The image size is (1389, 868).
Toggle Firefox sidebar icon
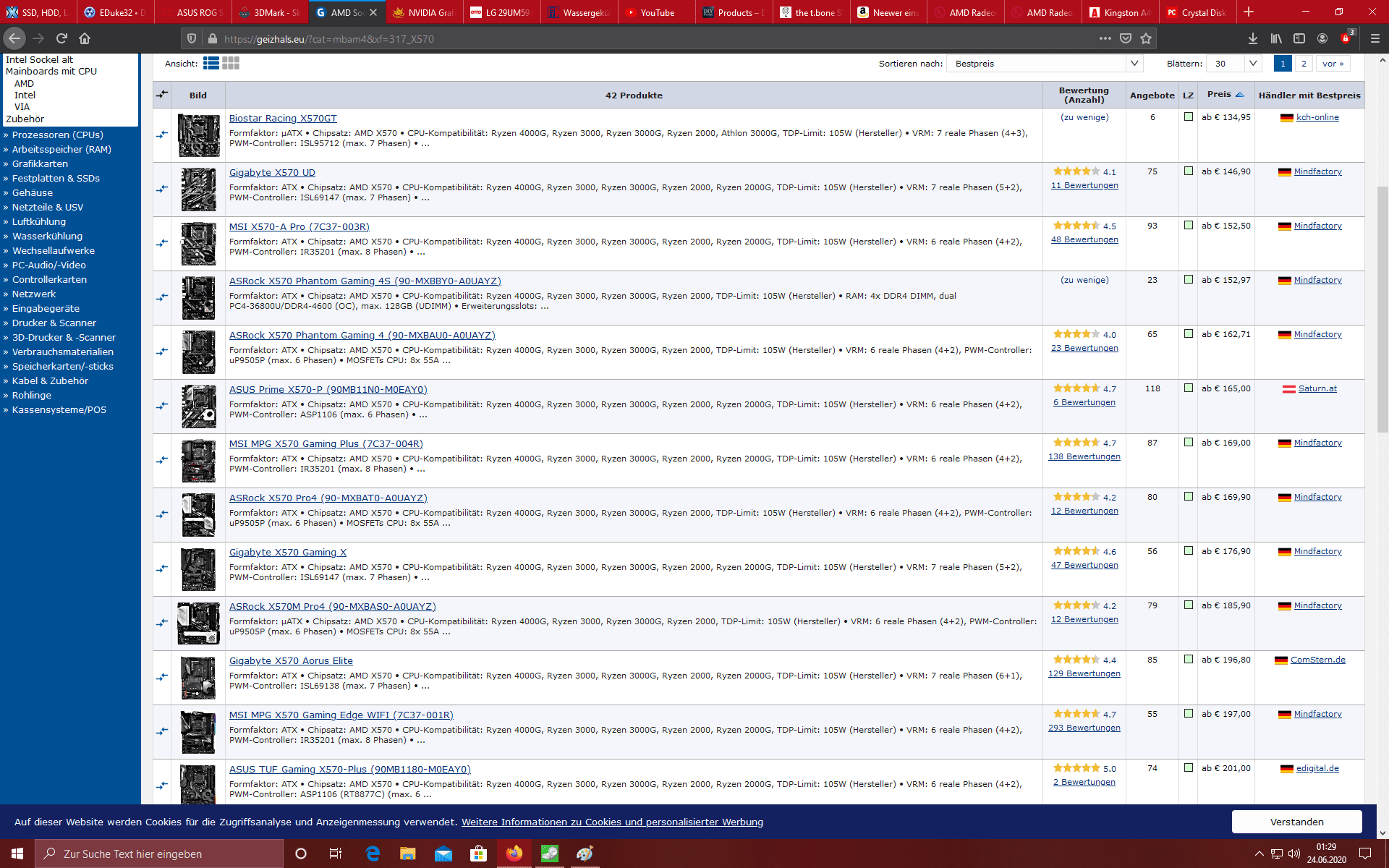[1299, 38]
